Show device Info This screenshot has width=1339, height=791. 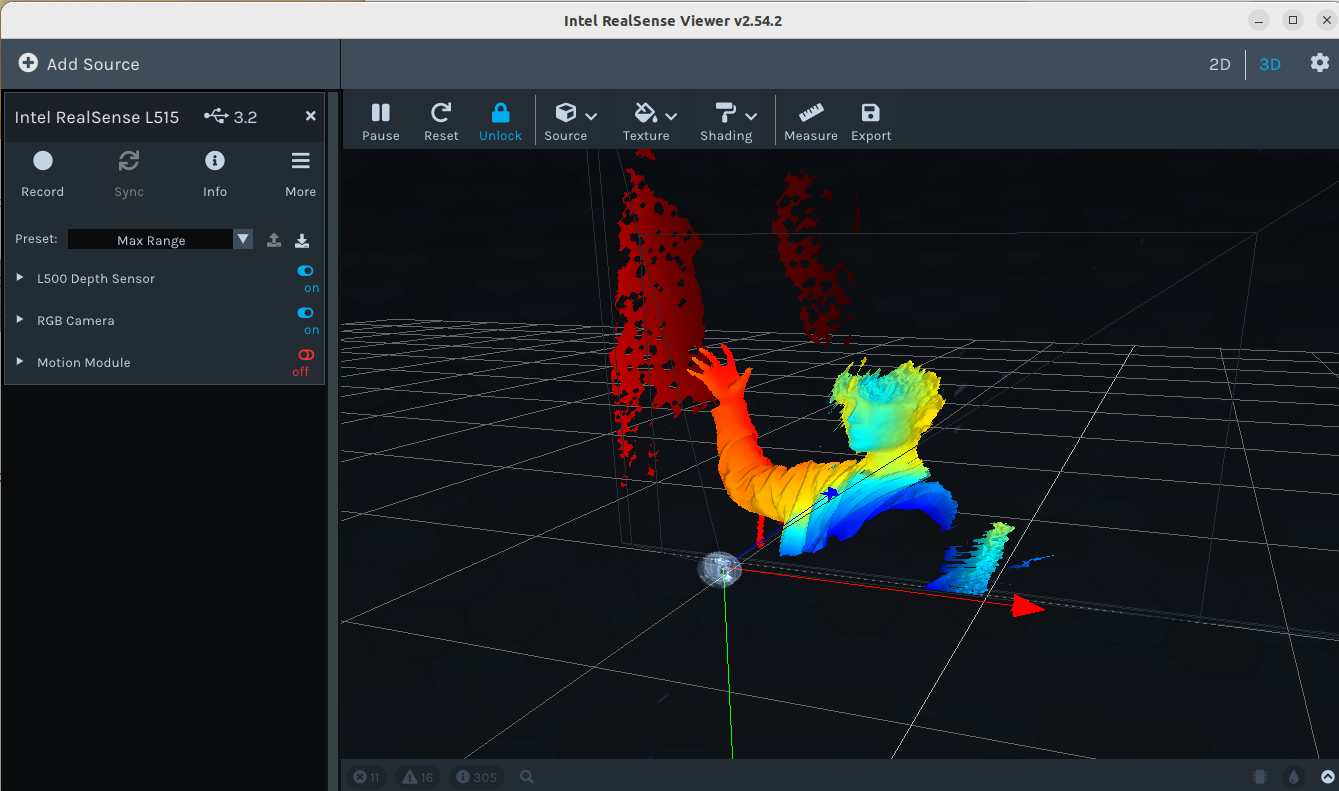[x=215, y=173]
